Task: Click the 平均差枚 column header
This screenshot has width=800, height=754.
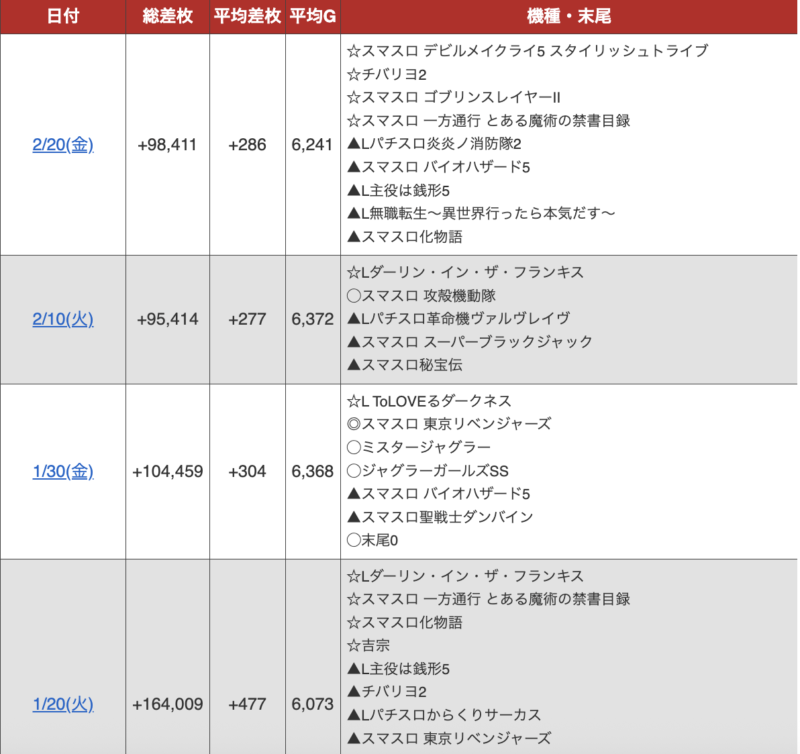Action: [x=247, y=17]
